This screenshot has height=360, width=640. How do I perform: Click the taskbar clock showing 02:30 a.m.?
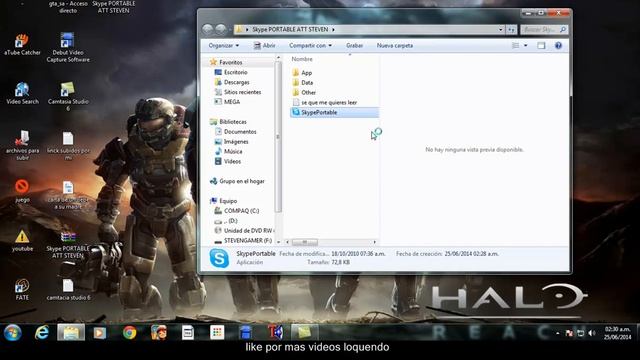point(618,333)
